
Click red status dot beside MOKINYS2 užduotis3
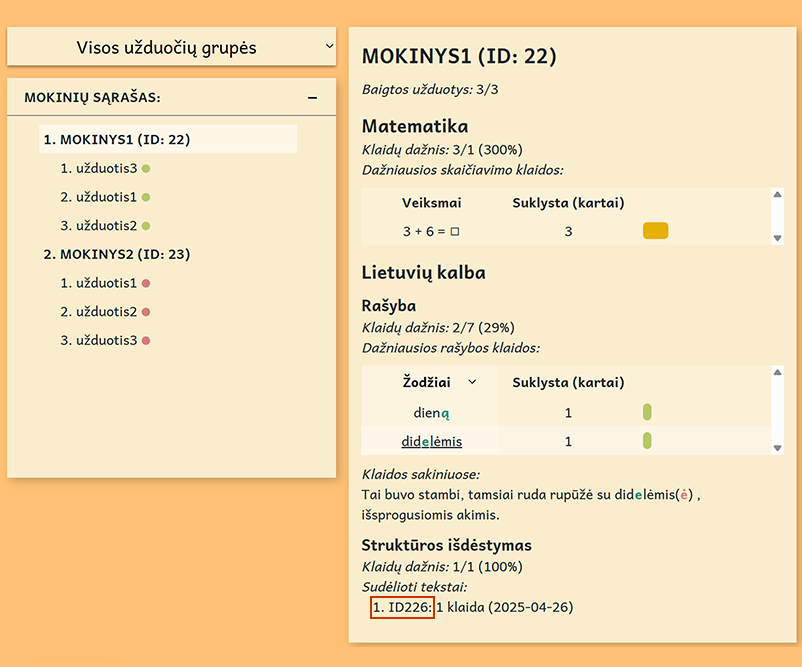146,341
